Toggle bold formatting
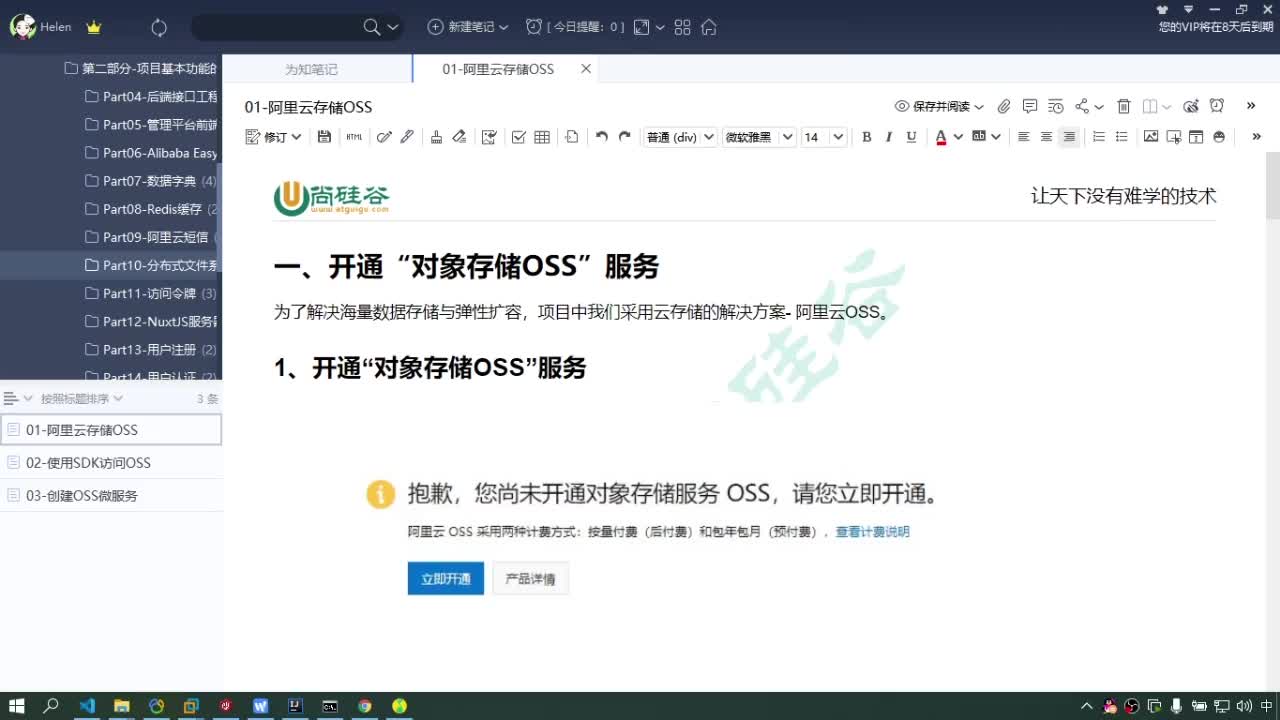The width and height of the screenshot is (1280, 720). 867,137
